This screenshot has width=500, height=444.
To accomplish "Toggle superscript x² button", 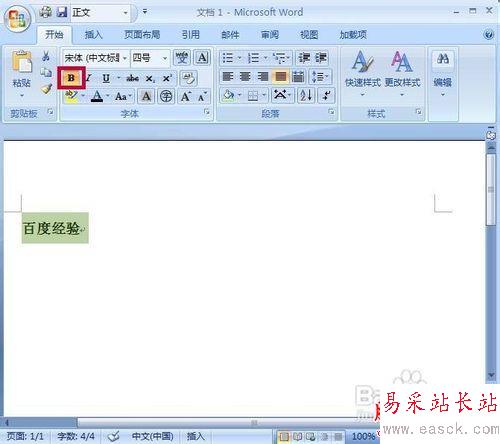I will point(167,78).
